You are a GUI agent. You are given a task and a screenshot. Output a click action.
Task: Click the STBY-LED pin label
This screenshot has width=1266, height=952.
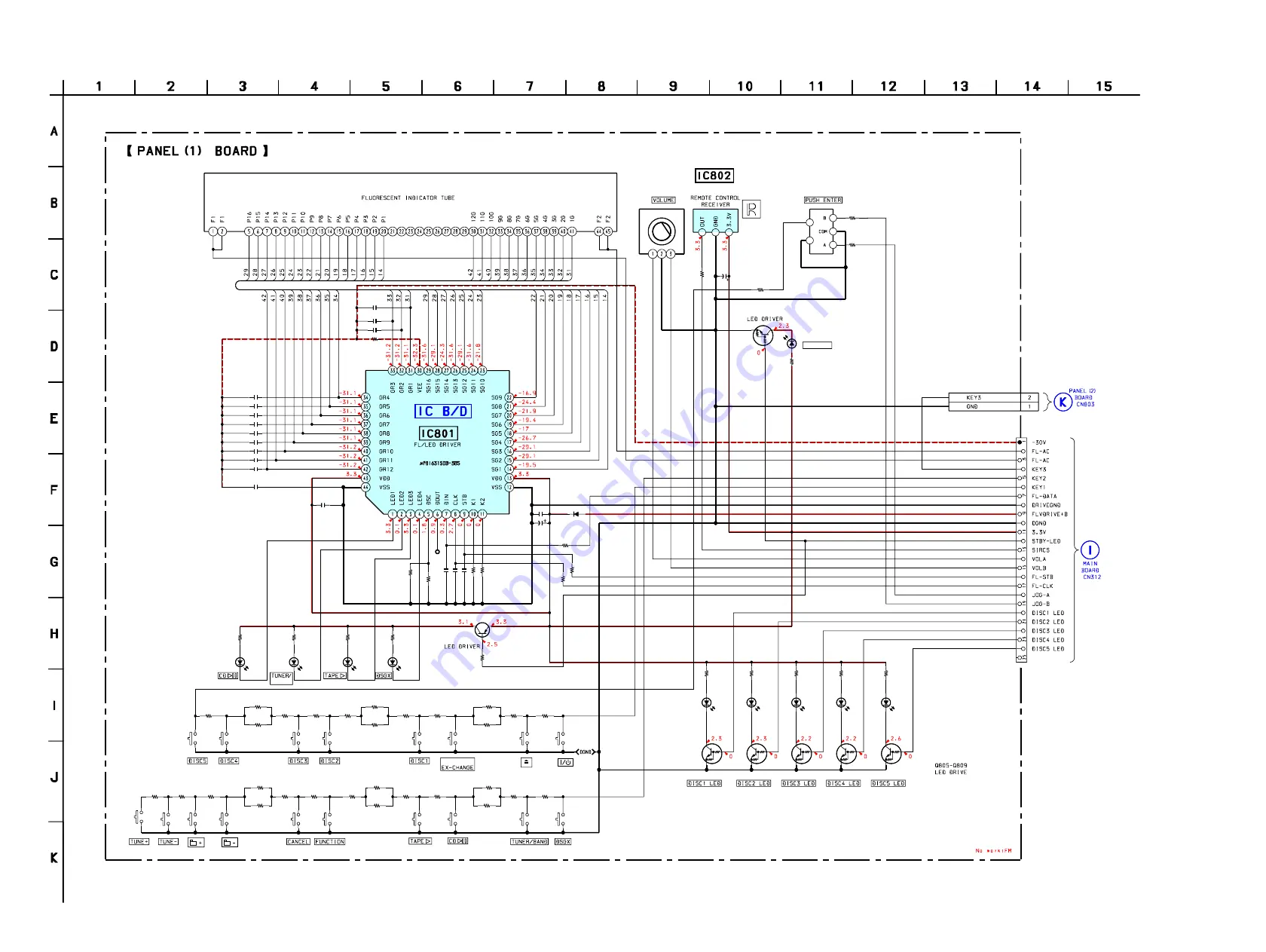point(1046,541)
